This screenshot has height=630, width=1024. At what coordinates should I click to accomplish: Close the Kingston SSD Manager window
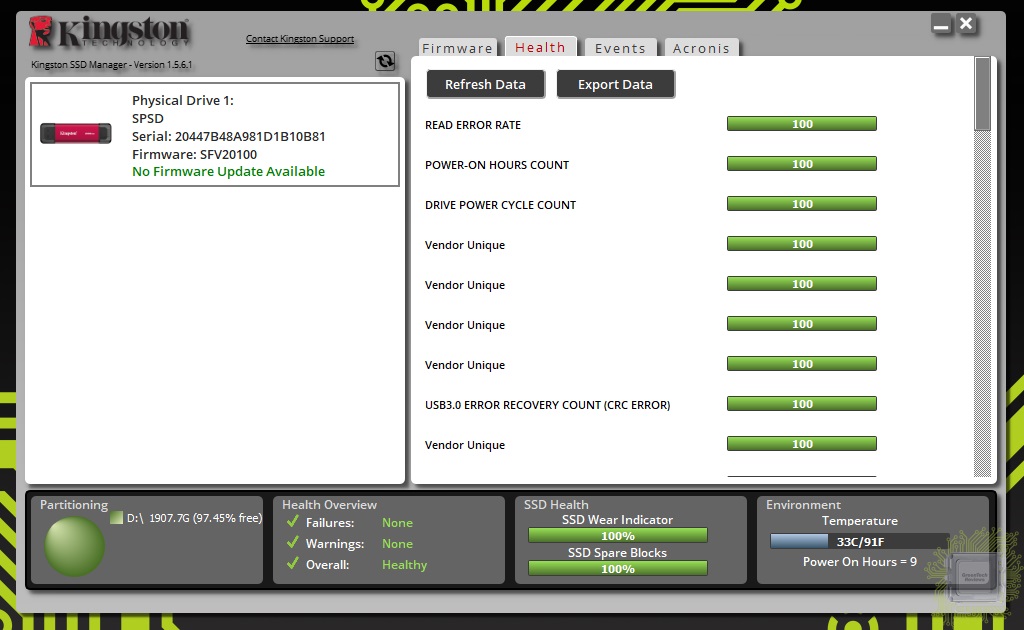[966, 24]
